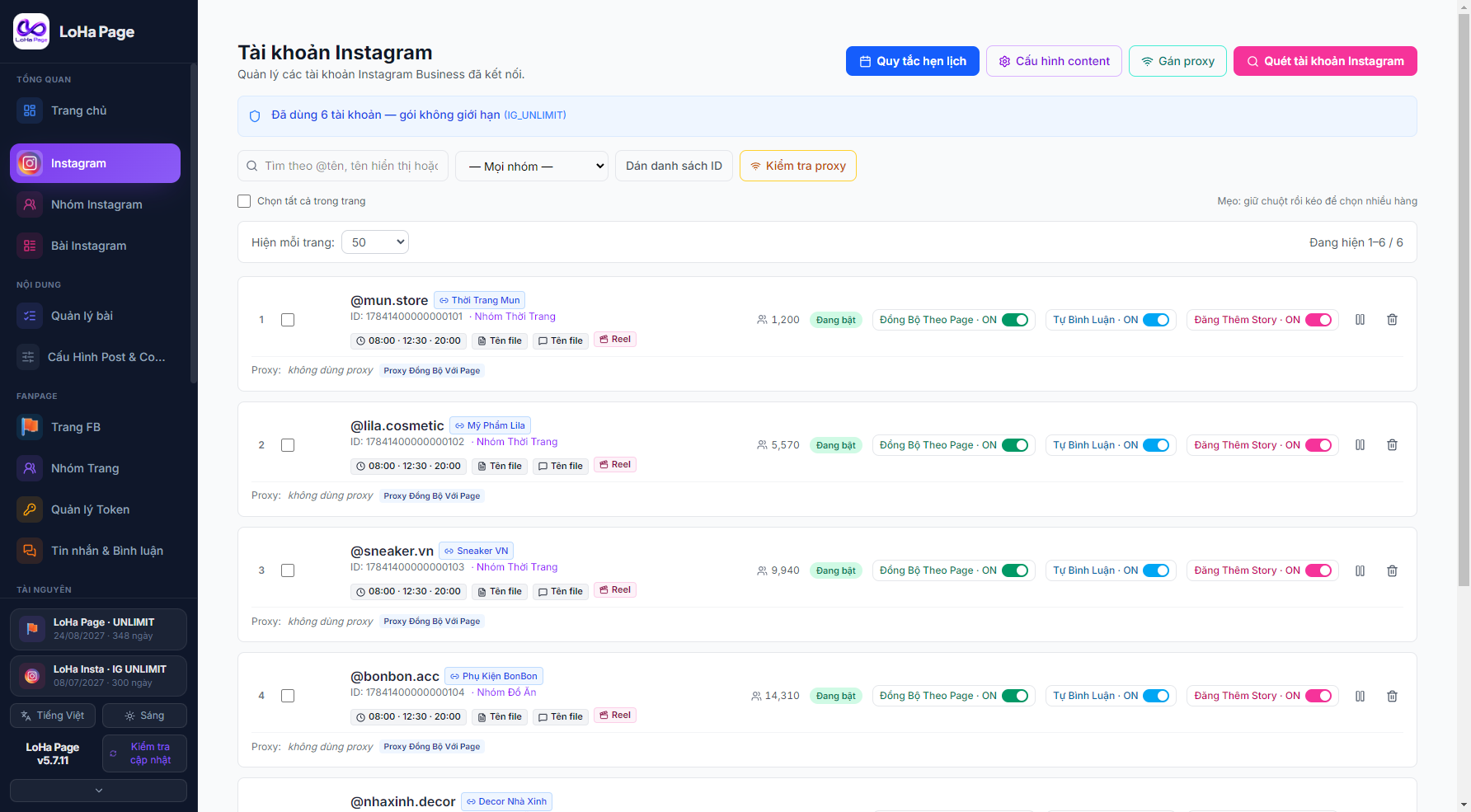
Task: Open Nhóm Instagram in the sidebar
Action: [x=95, y=204]
